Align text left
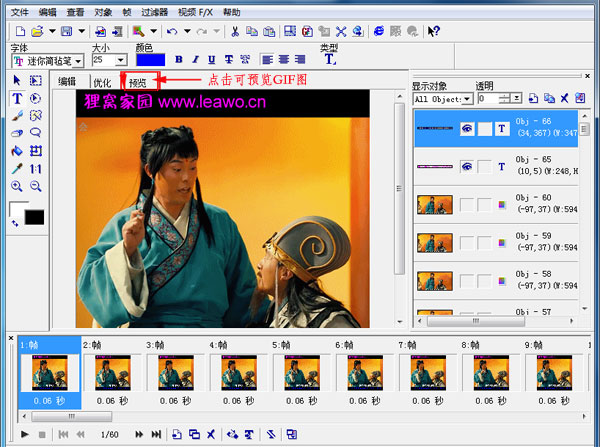This screenshot has width=600, height=447. click(x=267, y=59)
